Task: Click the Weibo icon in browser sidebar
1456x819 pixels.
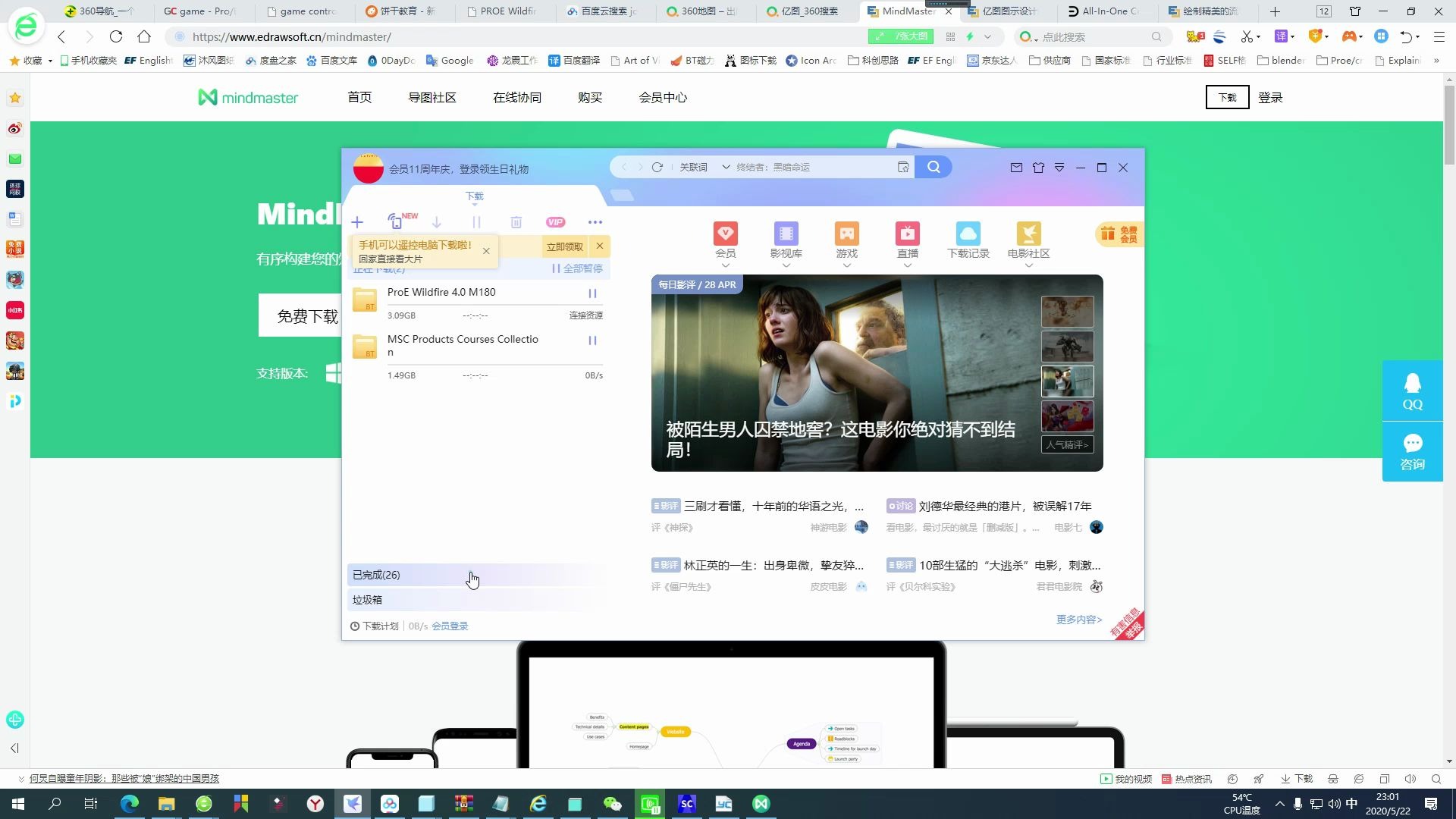Action: click(15, 128)
